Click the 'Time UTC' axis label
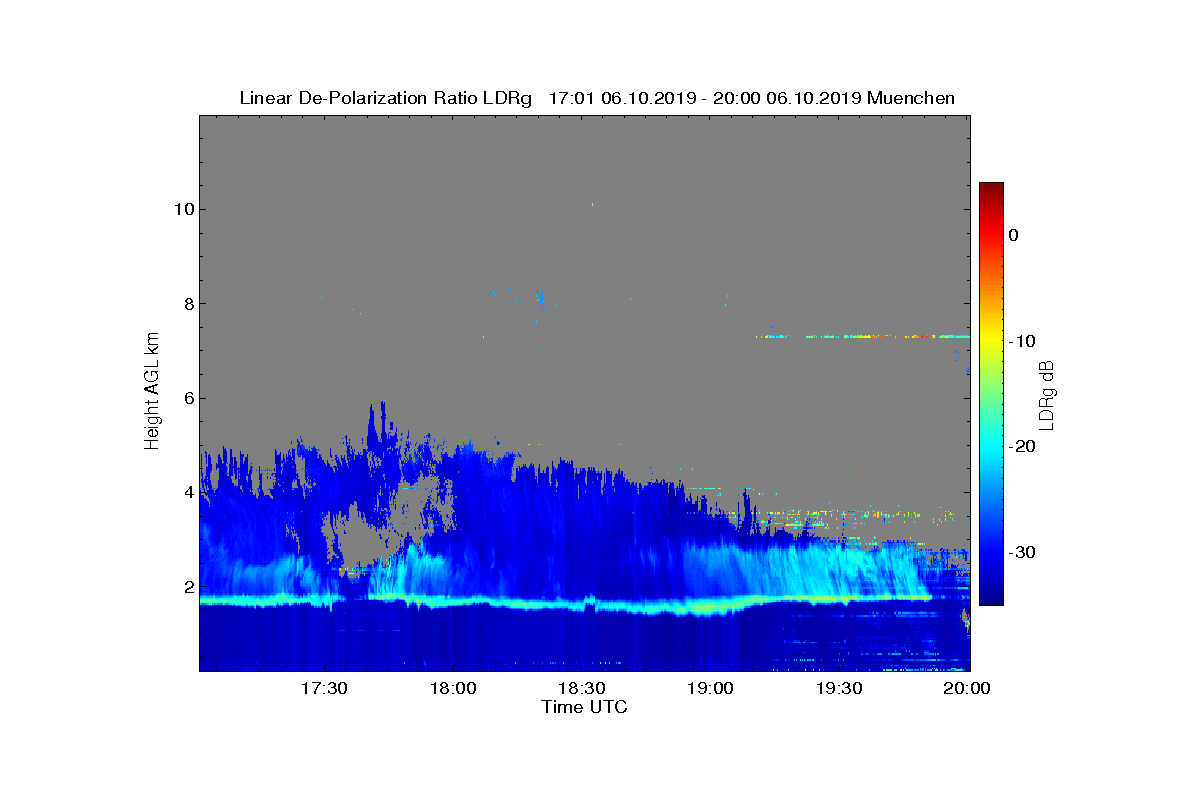Viewport: 1200px width, 800px height. [585, 707]
